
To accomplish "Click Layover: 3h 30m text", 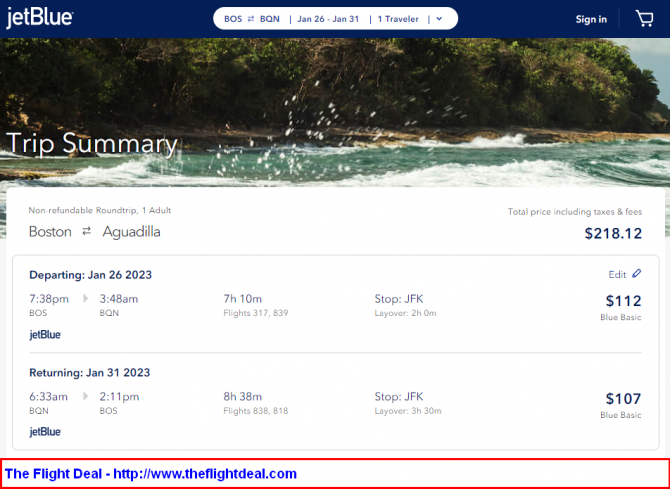I will [x=408, y=411].
